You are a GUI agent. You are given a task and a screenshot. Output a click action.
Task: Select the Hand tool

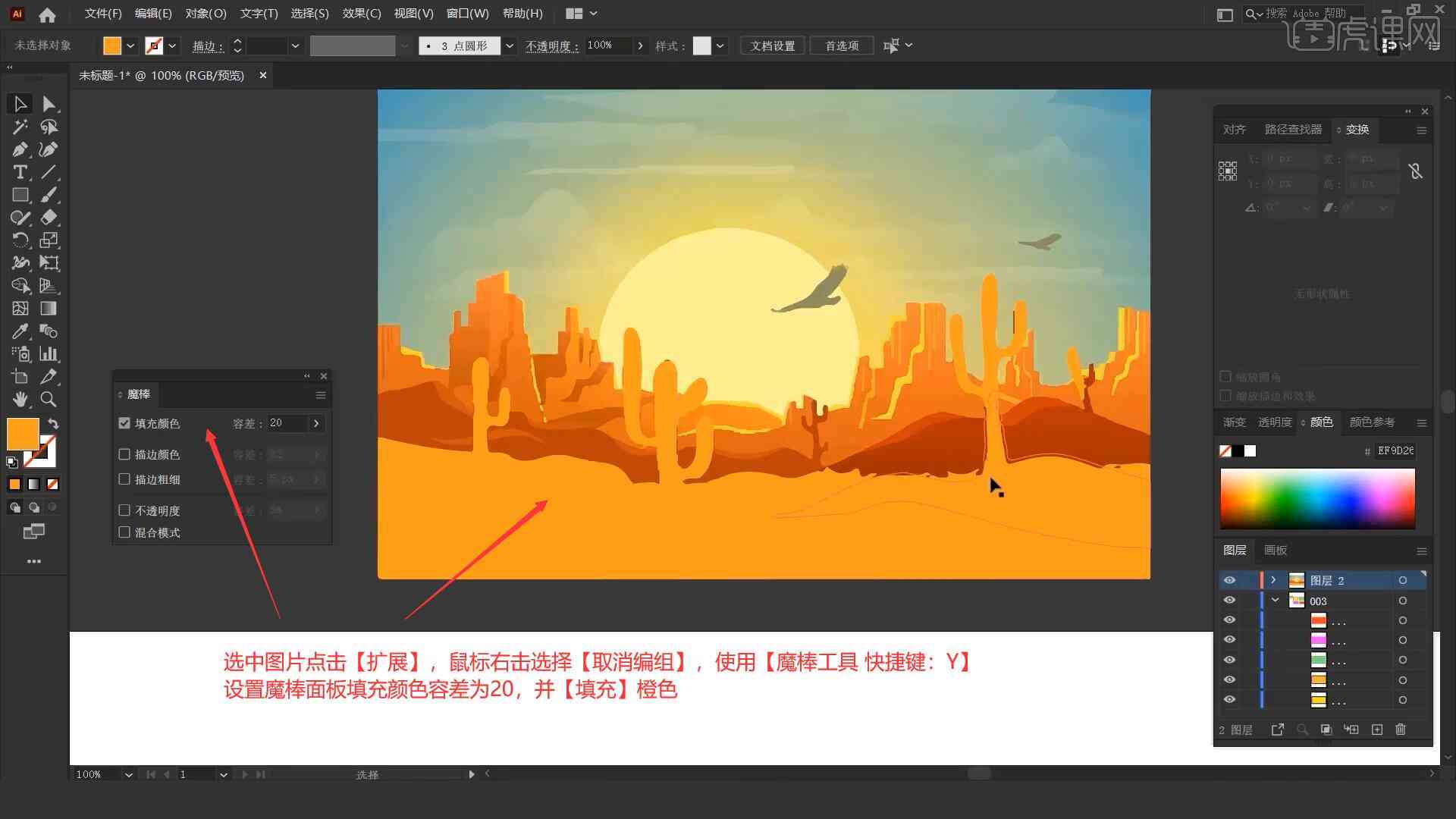[x=18, y=400]
